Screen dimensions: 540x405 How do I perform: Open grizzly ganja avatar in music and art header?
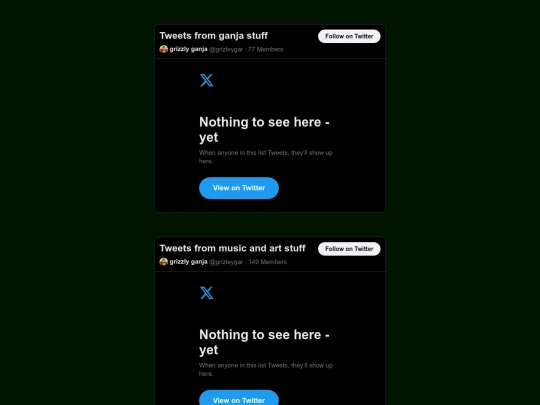[x=164, y=262]
